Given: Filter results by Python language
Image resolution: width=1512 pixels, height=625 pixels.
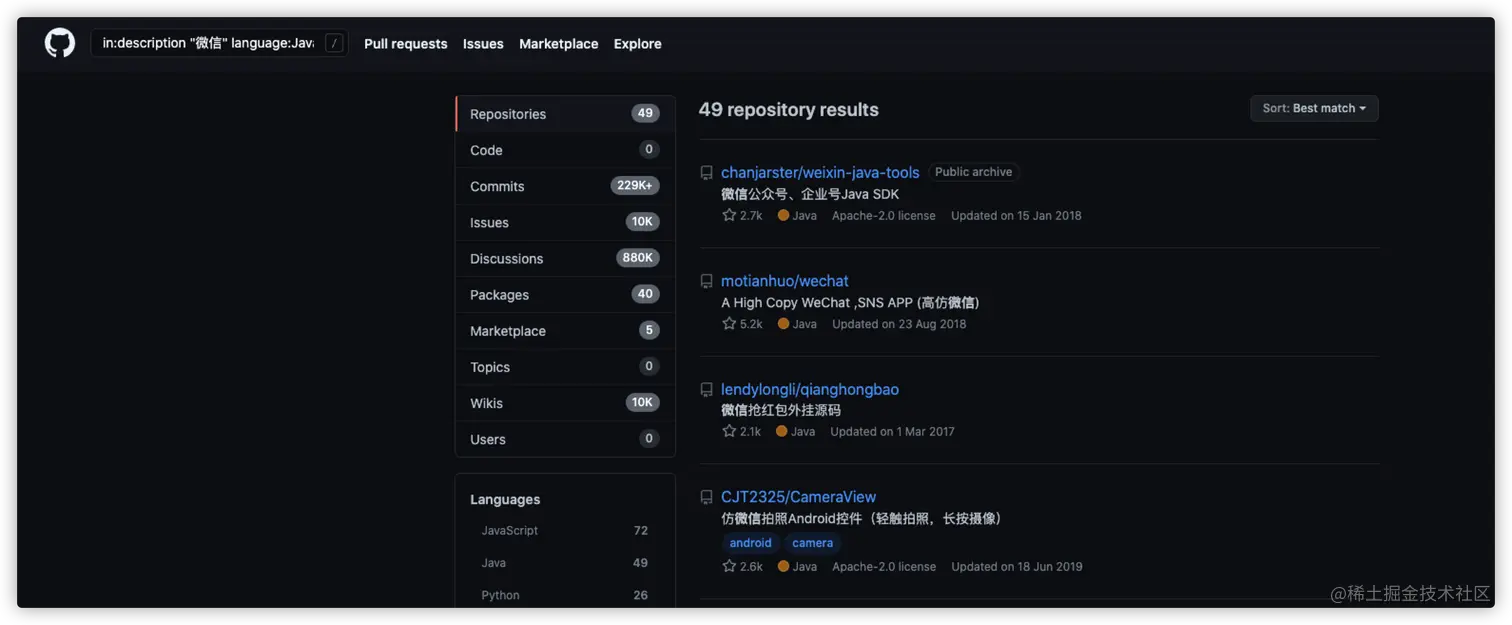Looking at the screenshot, I should click(565, 595).
